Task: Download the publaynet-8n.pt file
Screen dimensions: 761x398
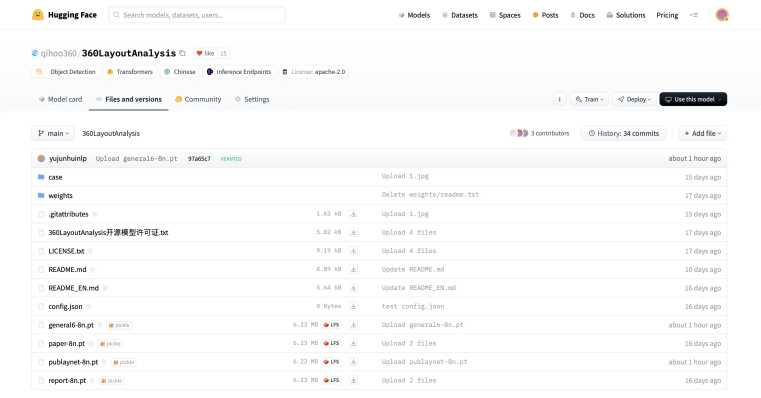Action: point(353,362)
